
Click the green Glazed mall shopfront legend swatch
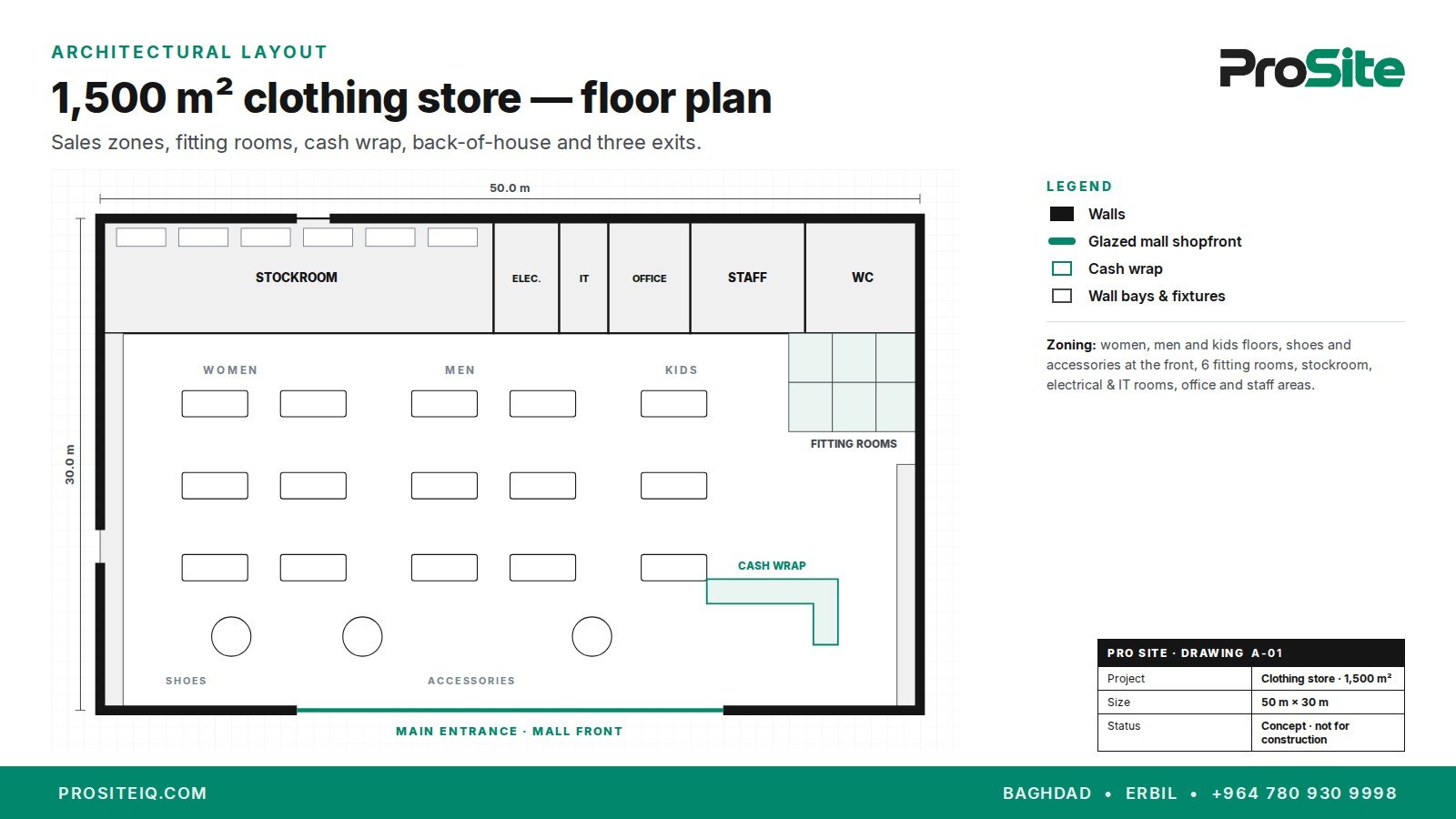coord(1062,241)
